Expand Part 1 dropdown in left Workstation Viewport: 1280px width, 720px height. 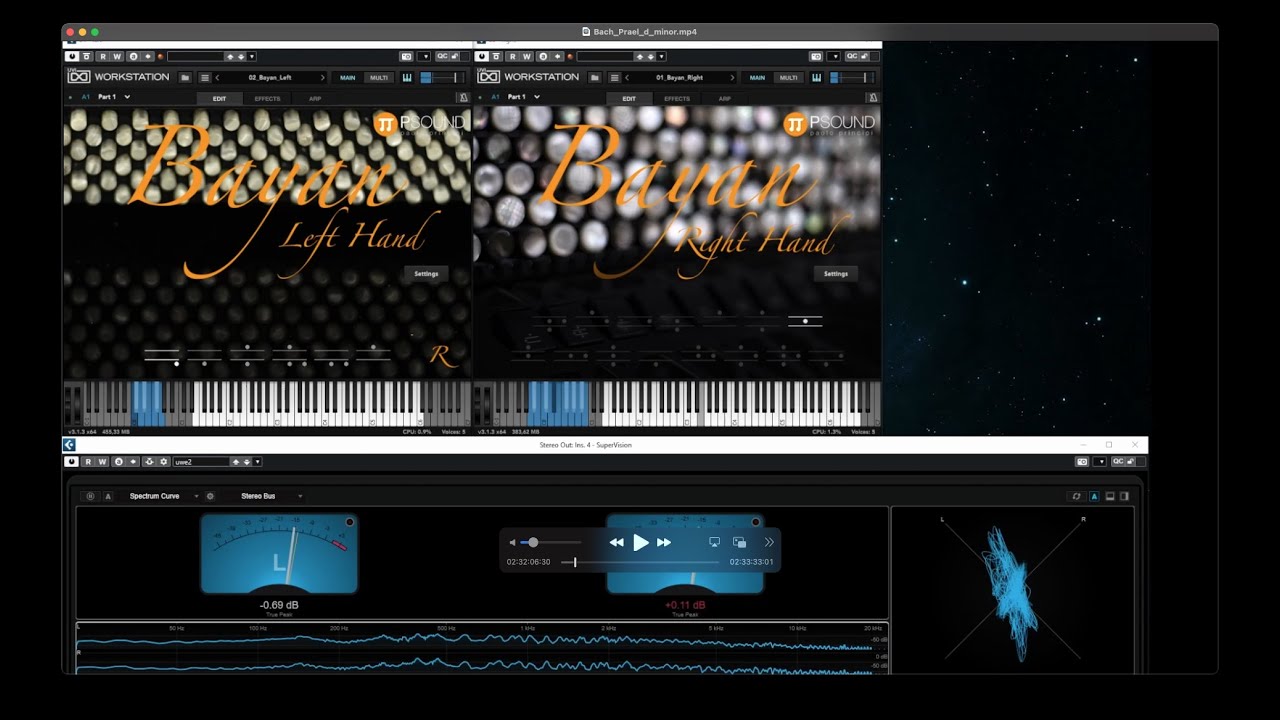tap(127, 97)
